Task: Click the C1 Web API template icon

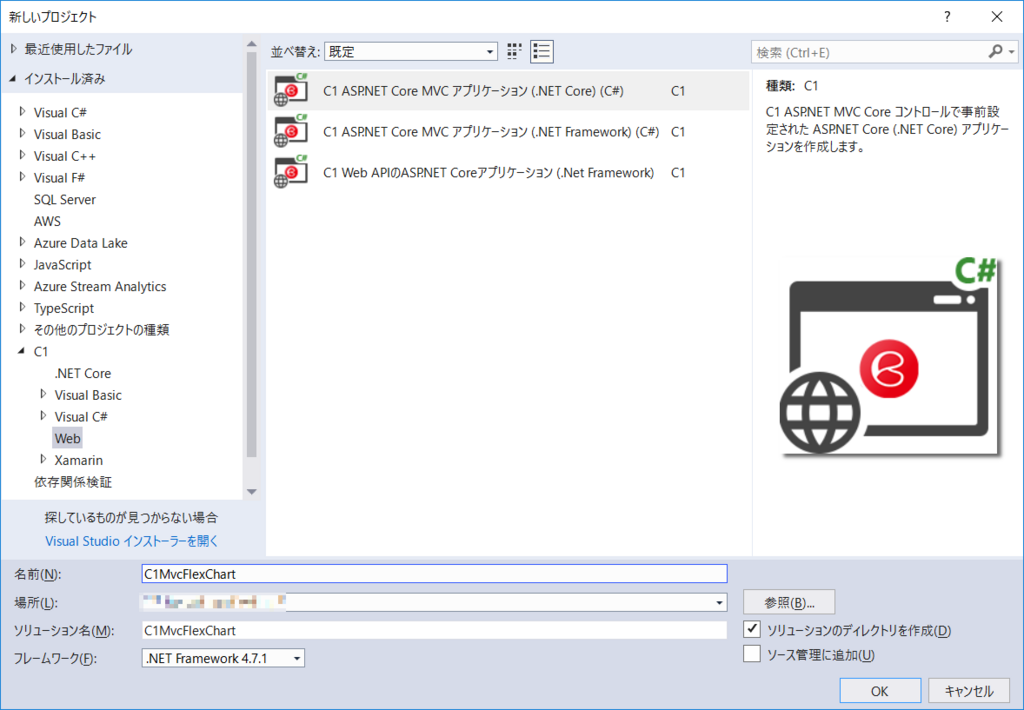Action: [x=291, y=172]
